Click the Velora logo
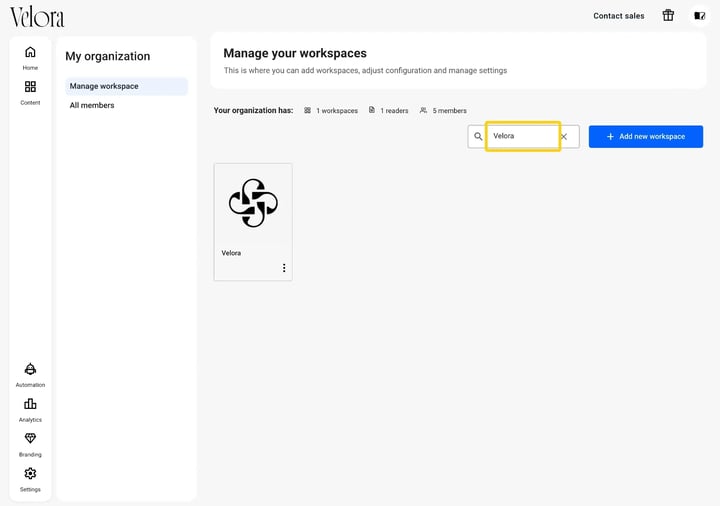 (37, 17)
